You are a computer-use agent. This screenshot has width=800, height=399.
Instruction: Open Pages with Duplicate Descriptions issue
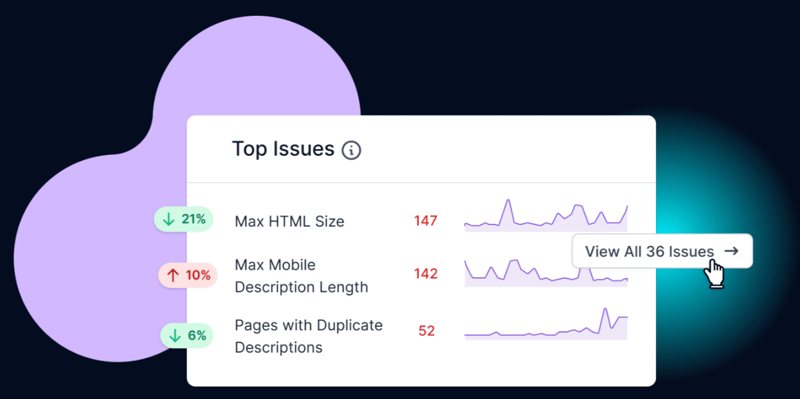click(308, 336)
